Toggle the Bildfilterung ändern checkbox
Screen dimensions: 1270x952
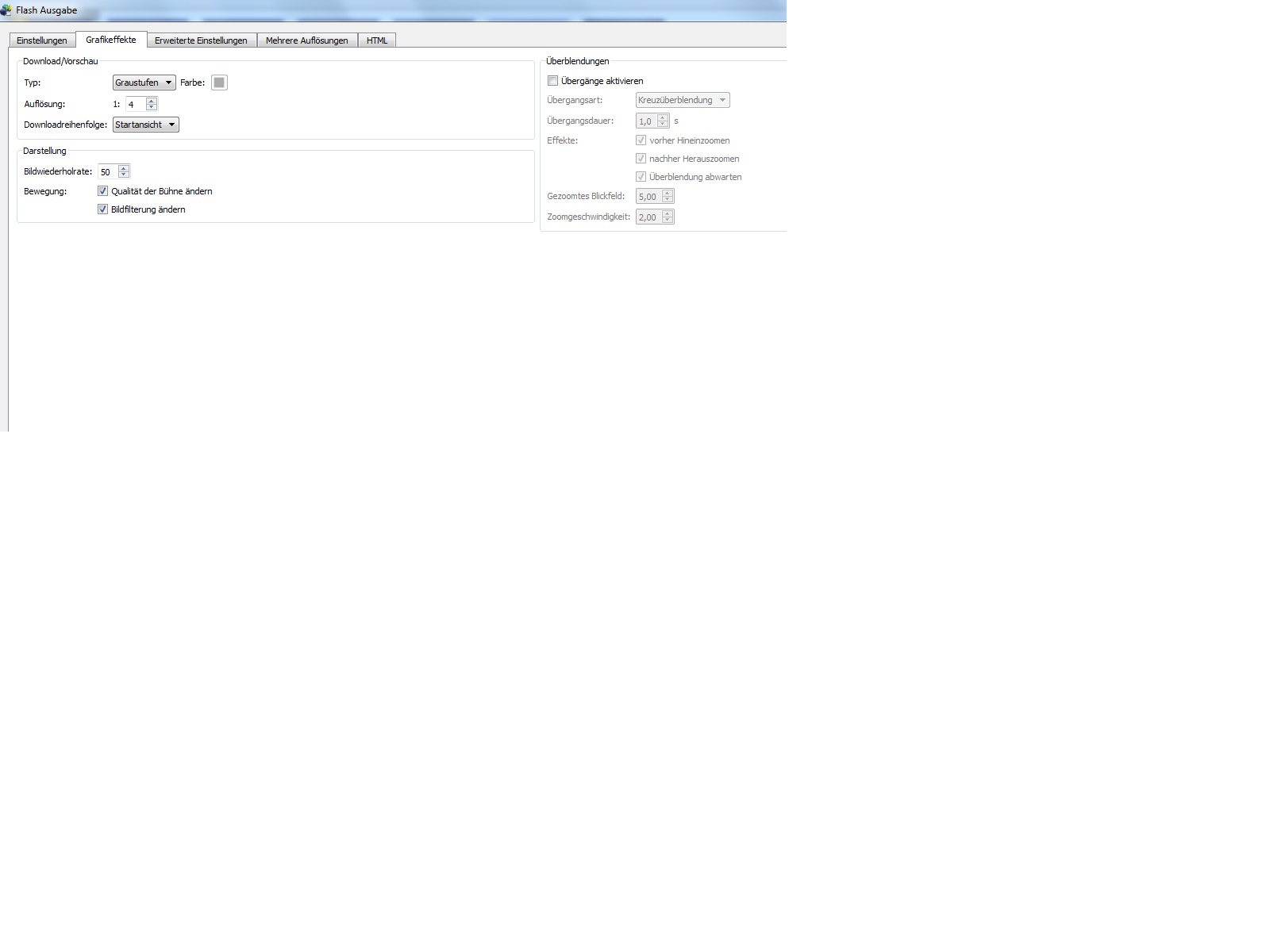(102, 209)
